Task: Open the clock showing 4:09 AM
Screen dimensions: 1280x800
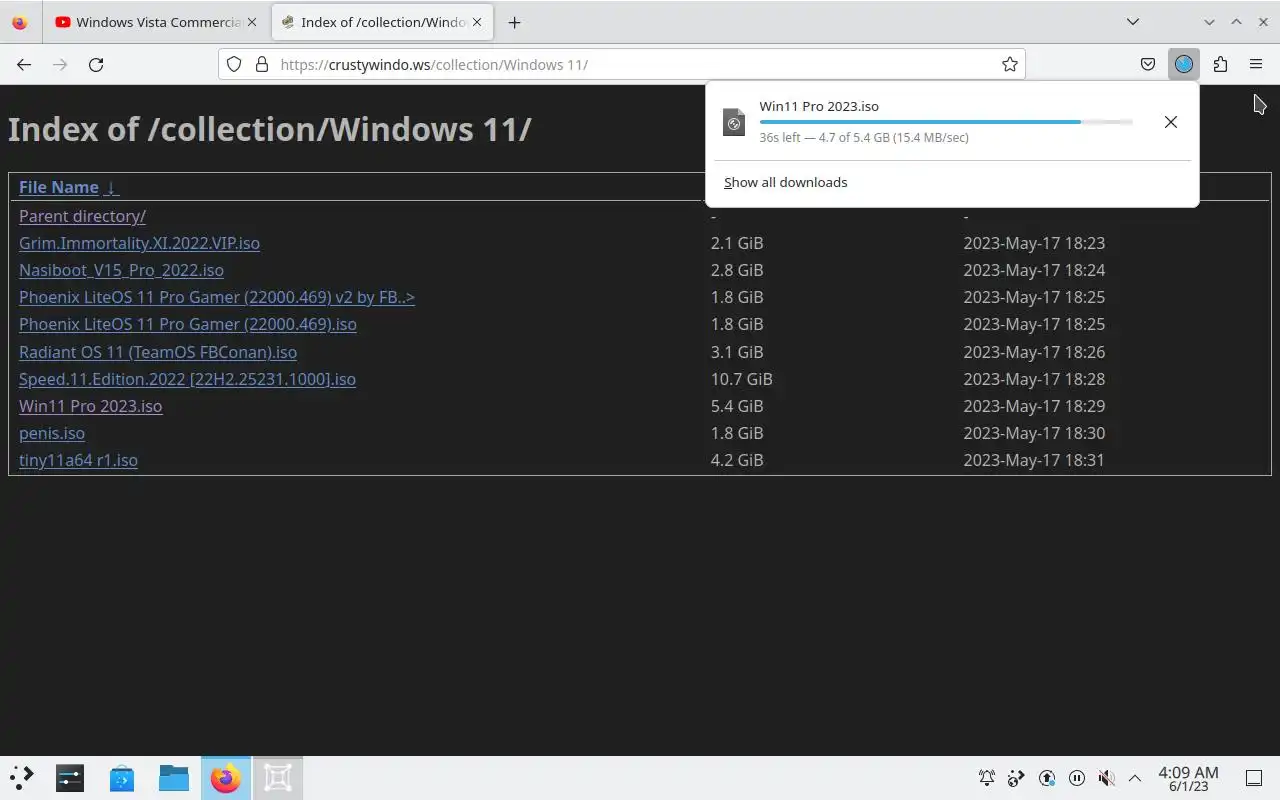Action: click(x=1188, y=778)
